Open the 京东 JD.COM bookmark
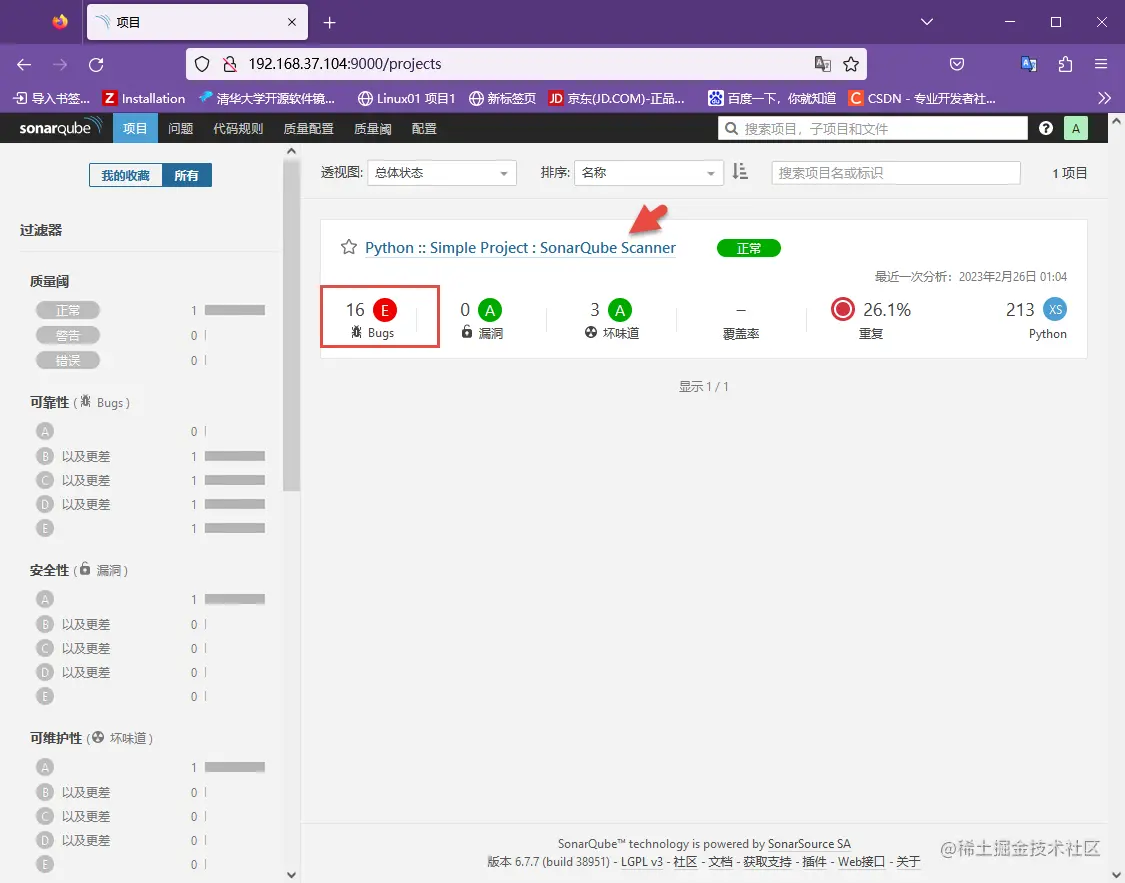 pyautogui.click(x=616, y=98)
